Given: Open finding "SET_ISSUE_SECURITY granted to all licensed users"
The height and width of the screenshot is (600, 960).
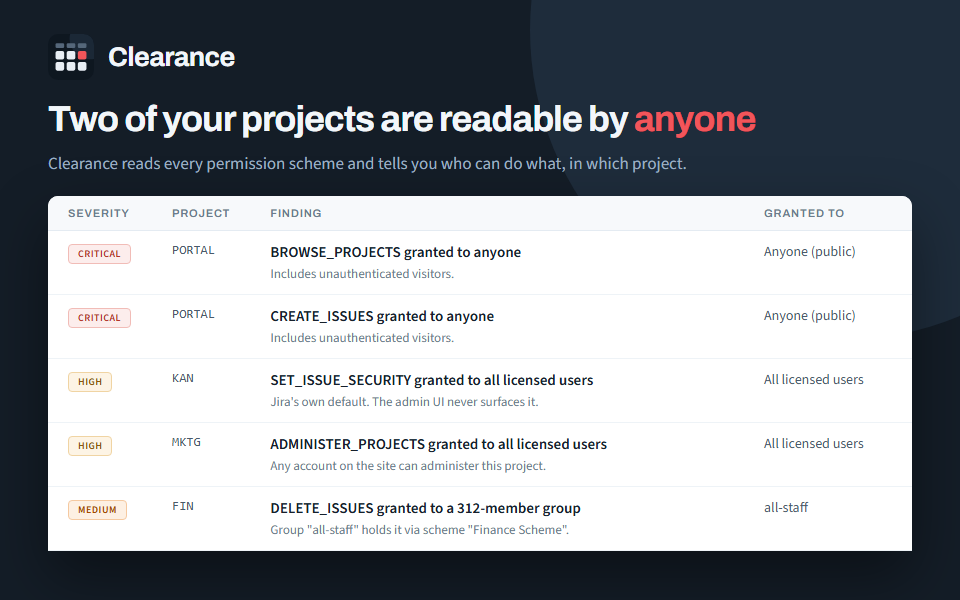Looking at the screenshot, I should [432, 380].
